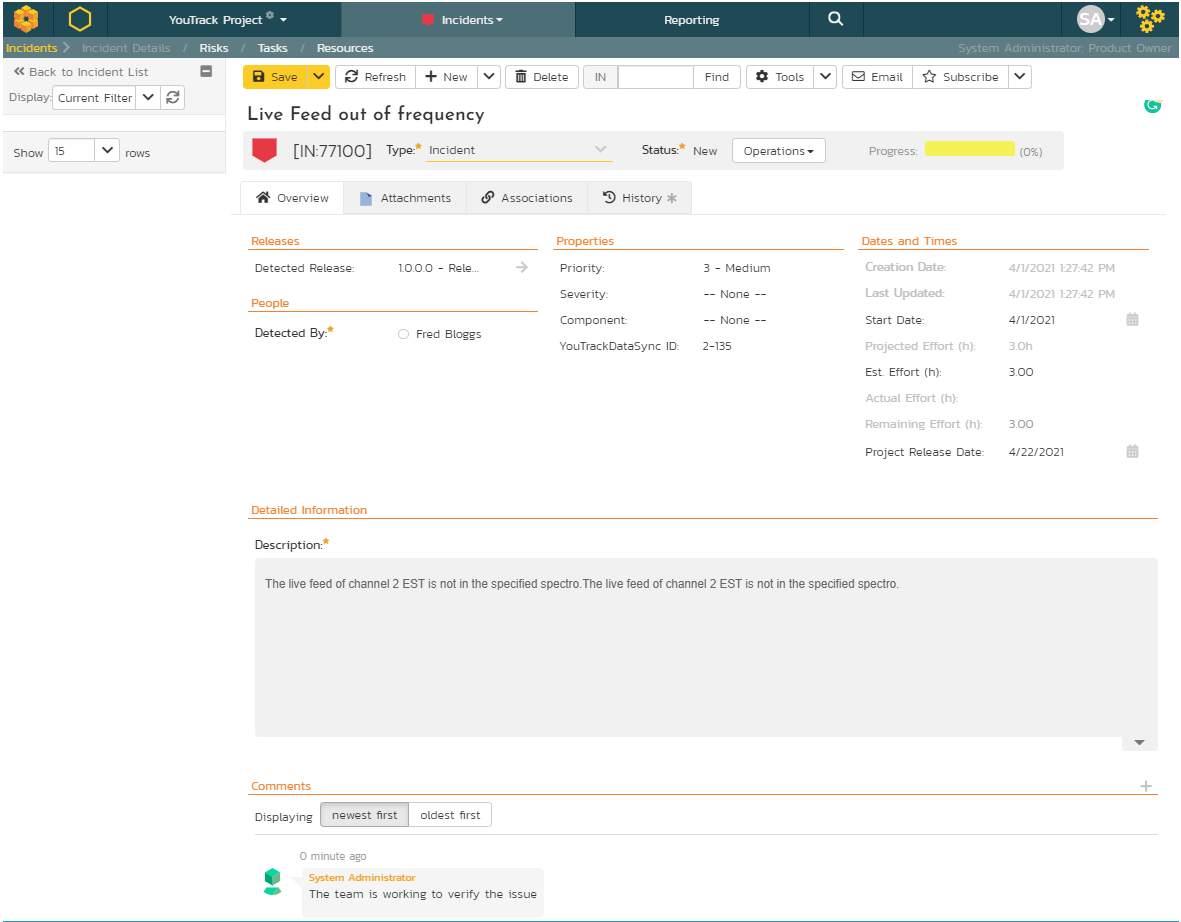Open the Start Date calendar picker
1181x922 pixels.
point(1132,320)
